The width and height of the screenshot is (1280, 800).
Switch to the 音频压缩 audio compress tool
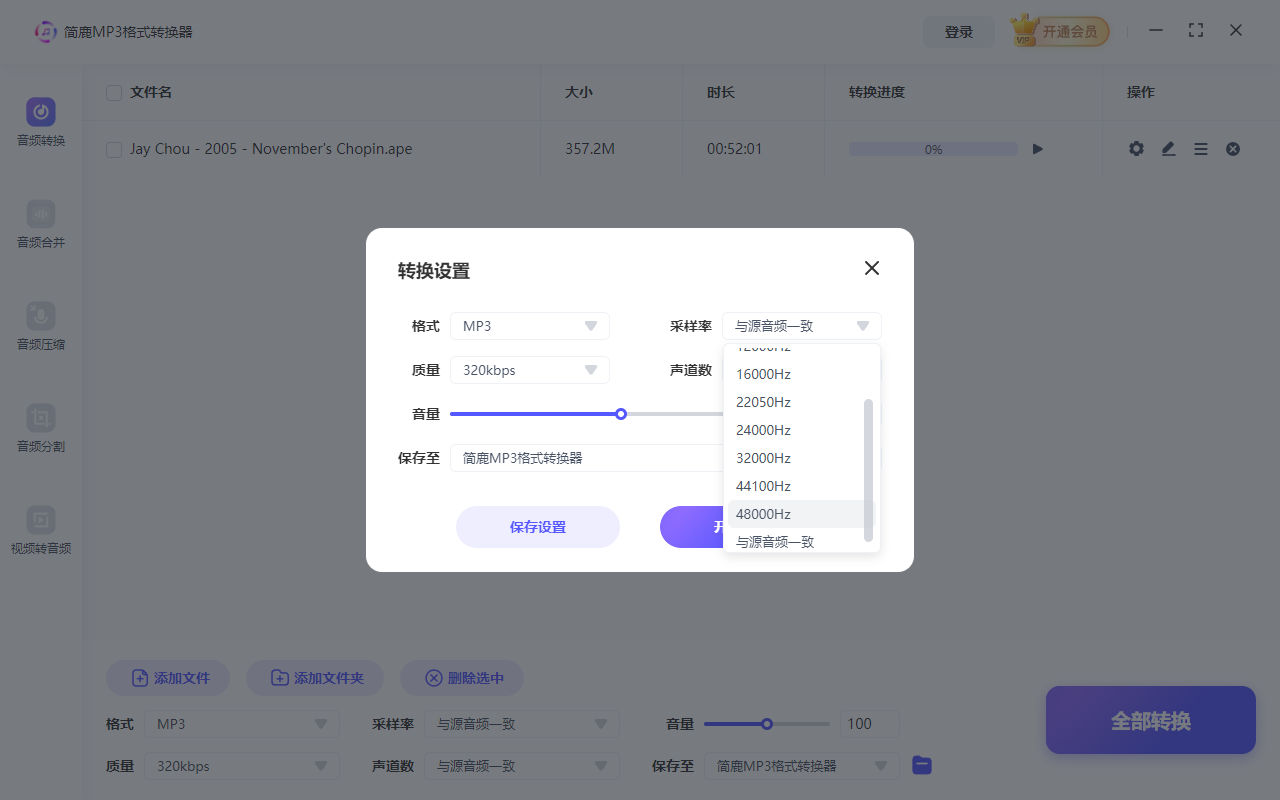pyautogui.click(x=40, y=327)
